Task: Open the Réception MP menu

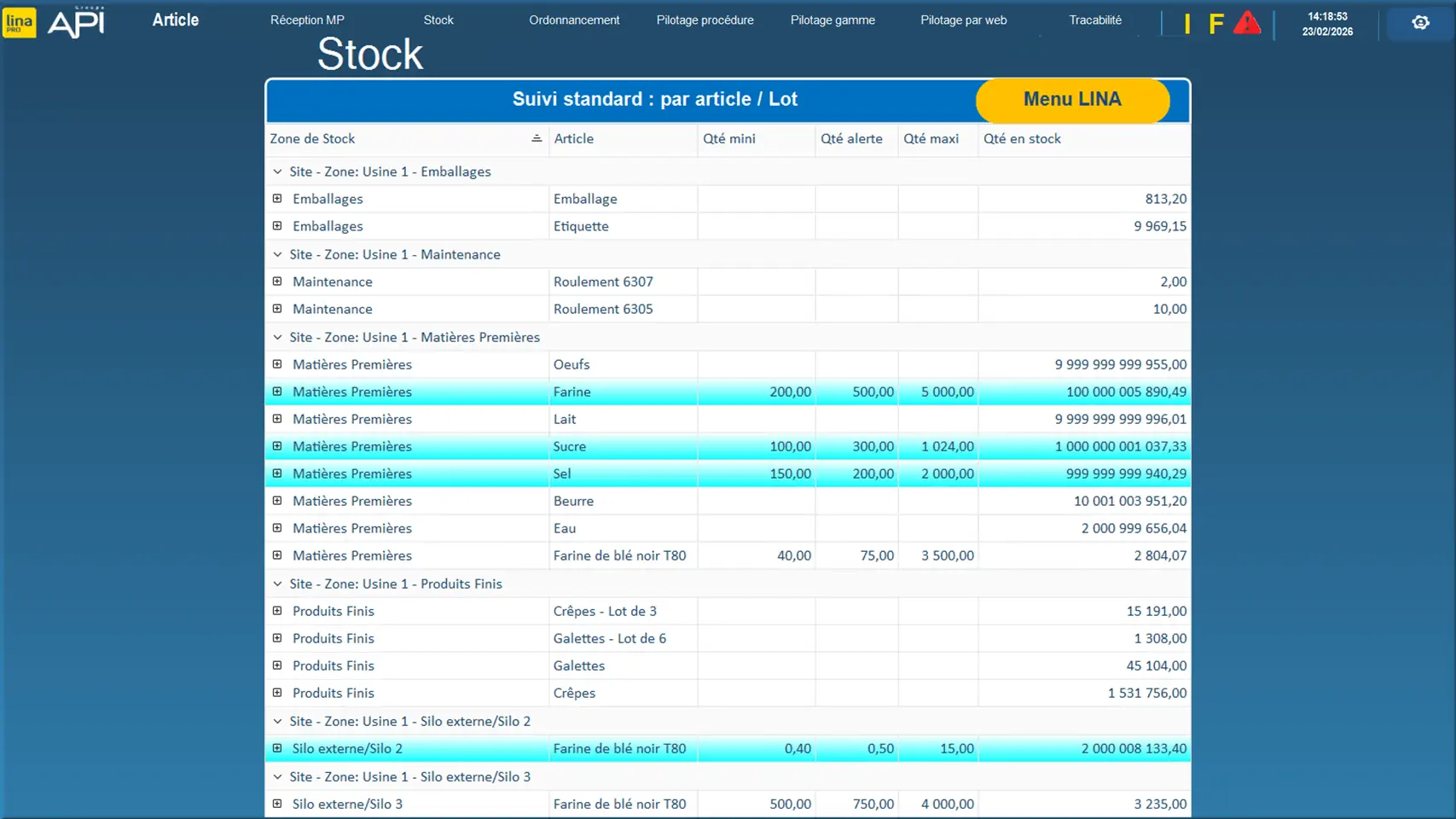Action: click(x=307, y=20)
